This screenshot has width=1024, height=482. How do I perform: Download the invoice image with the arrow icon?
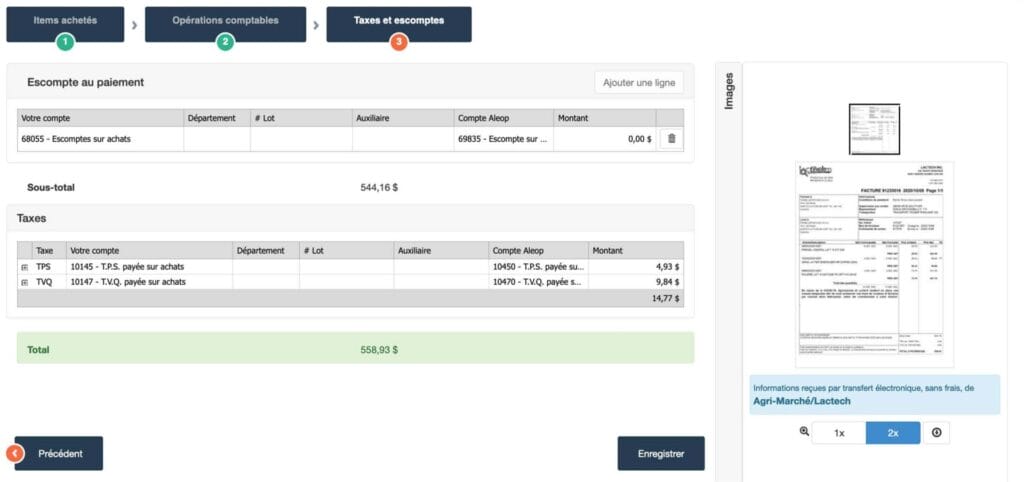point(936,432)
